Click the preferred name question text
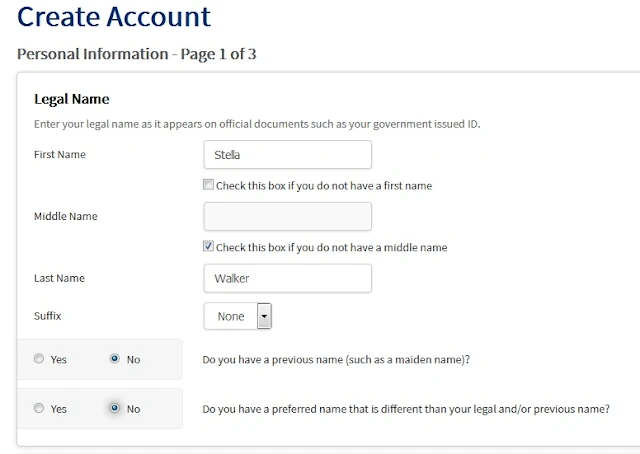Screen dimensions: 640x454 click(406, 409)
